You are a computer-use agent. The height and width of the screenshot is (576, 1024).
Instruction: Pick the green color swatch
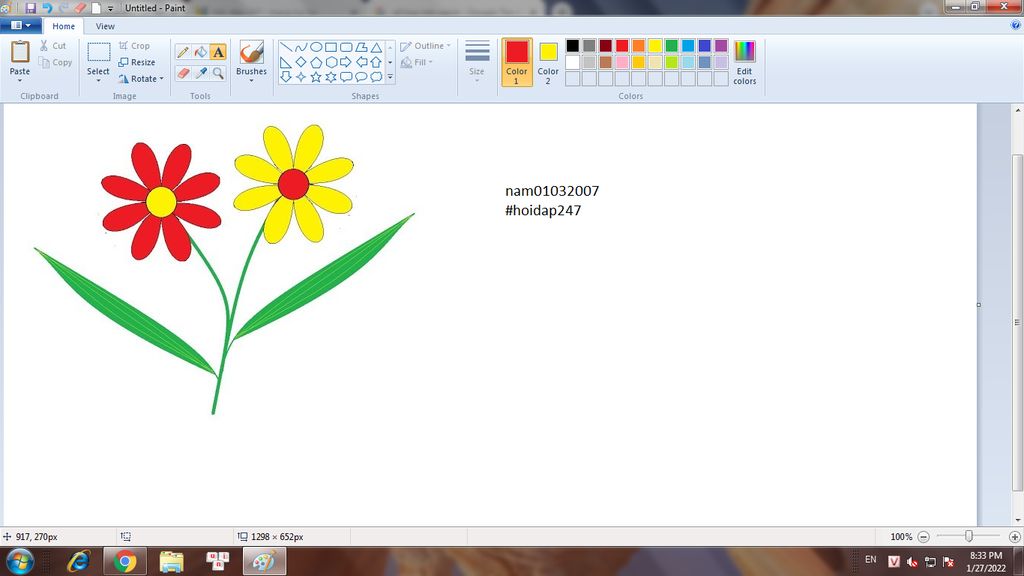coord(671,46)
